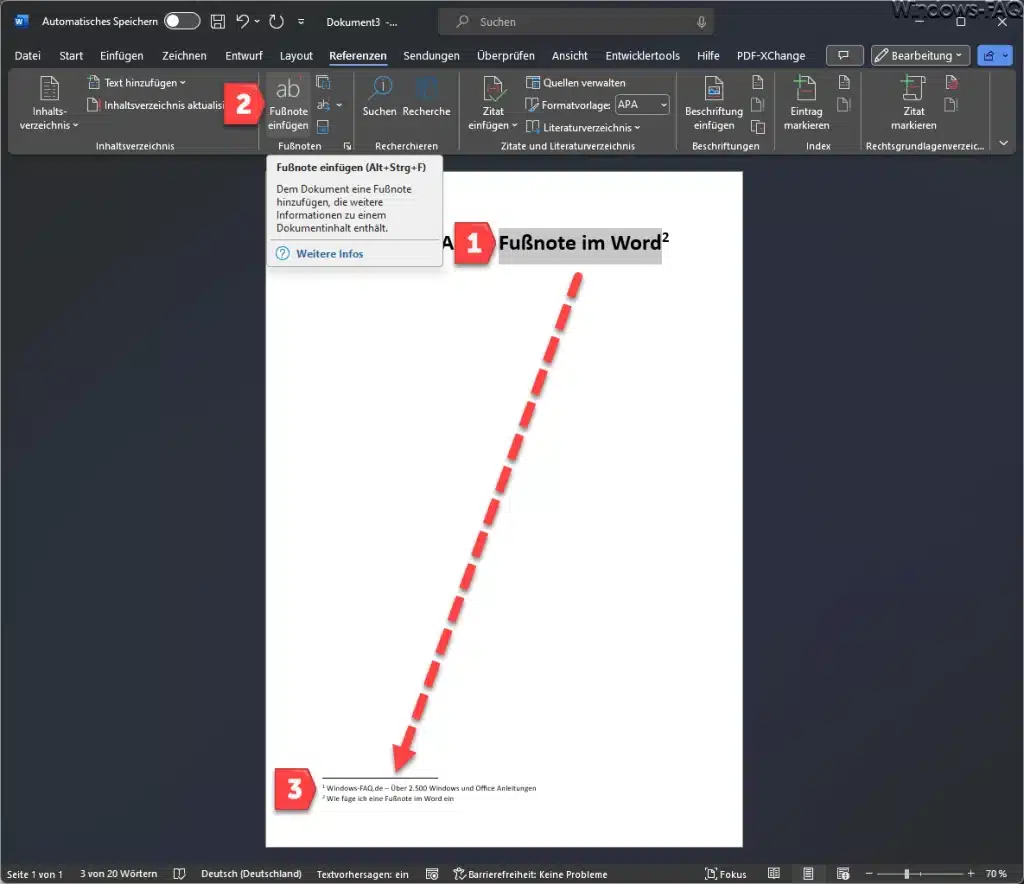
Task: Click the zoom out minus button
Action: (869, 874)
